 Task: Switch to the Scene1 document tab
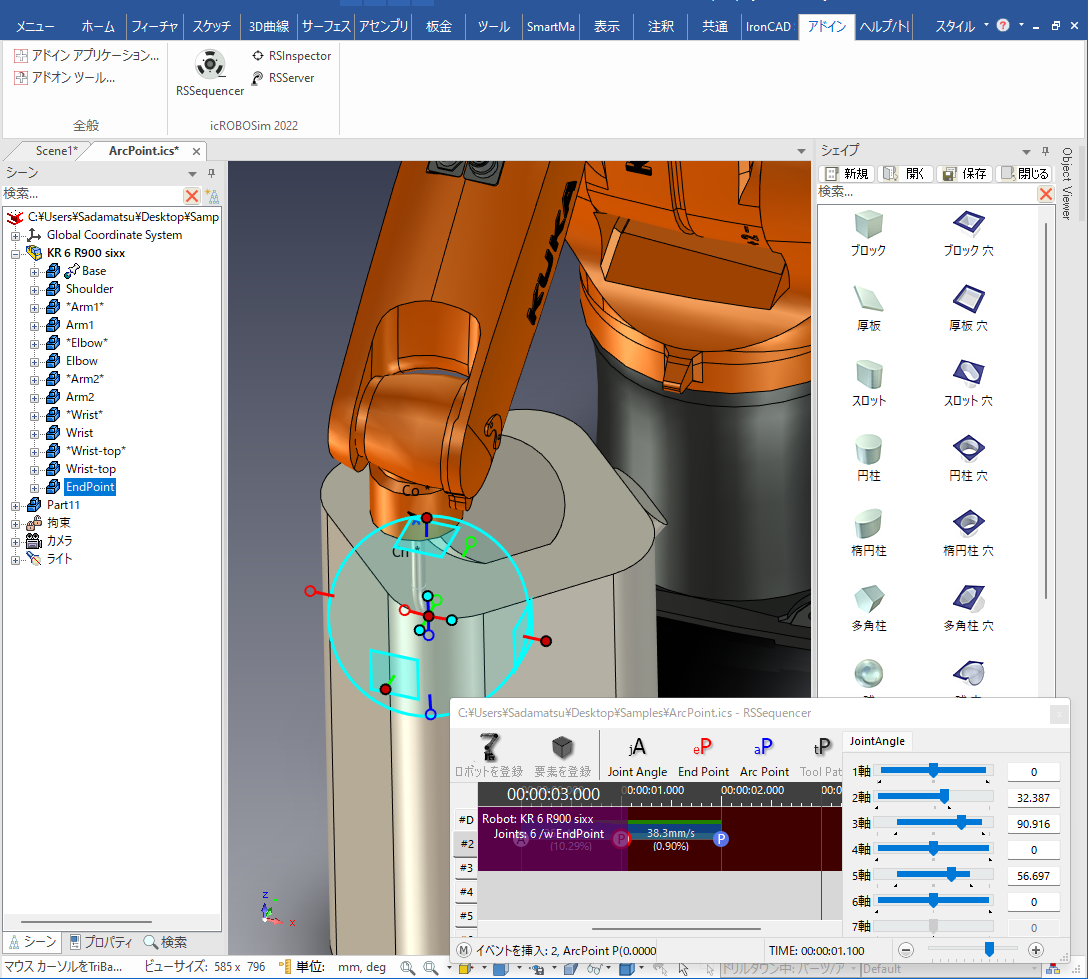(56, 151)
